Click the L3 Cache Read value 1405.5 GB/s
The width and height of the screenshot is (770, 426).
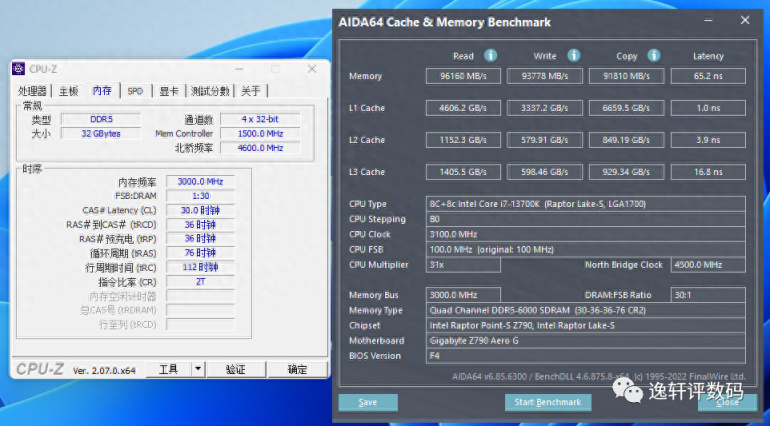[x=463, y=172]
